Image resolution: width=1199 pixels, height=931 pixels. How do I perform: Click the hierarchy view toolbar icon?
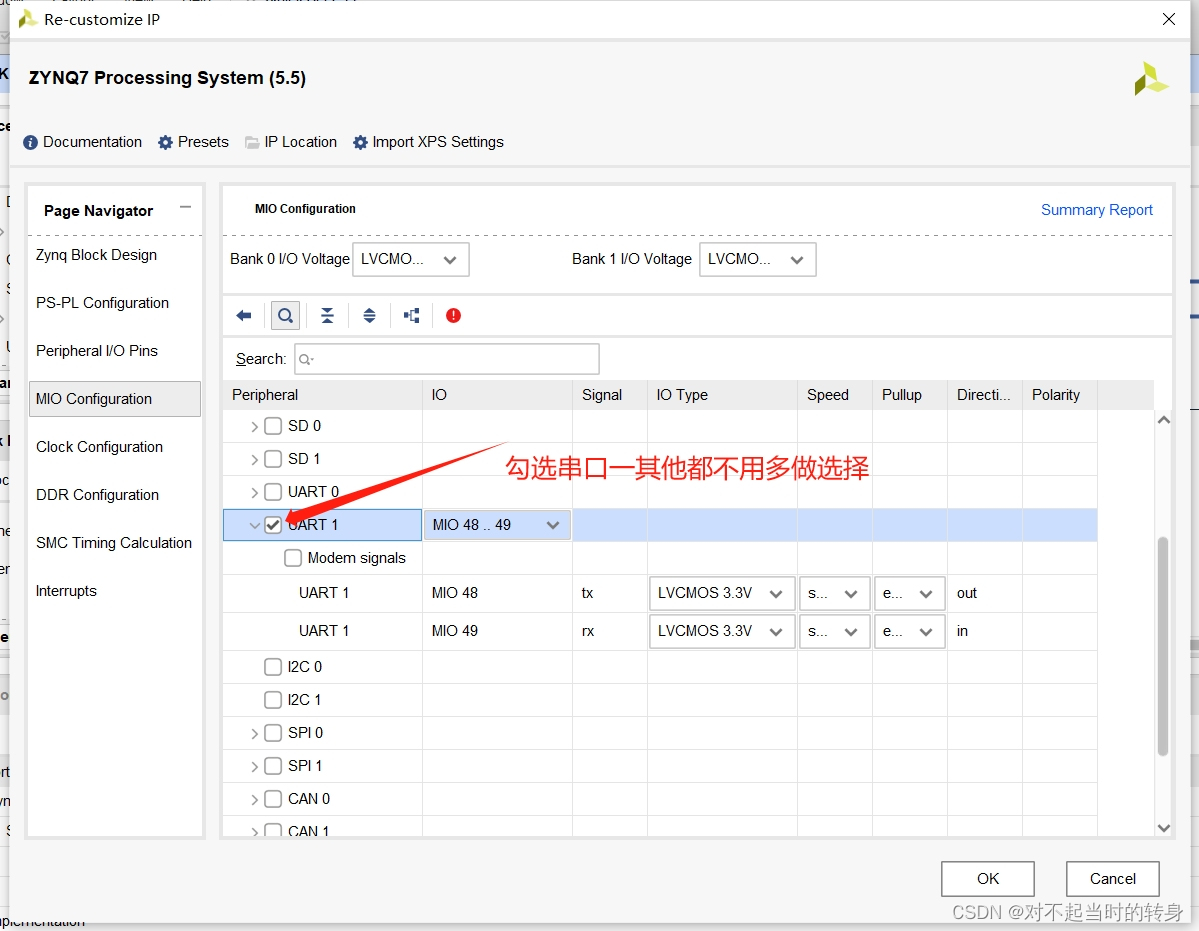411,316
